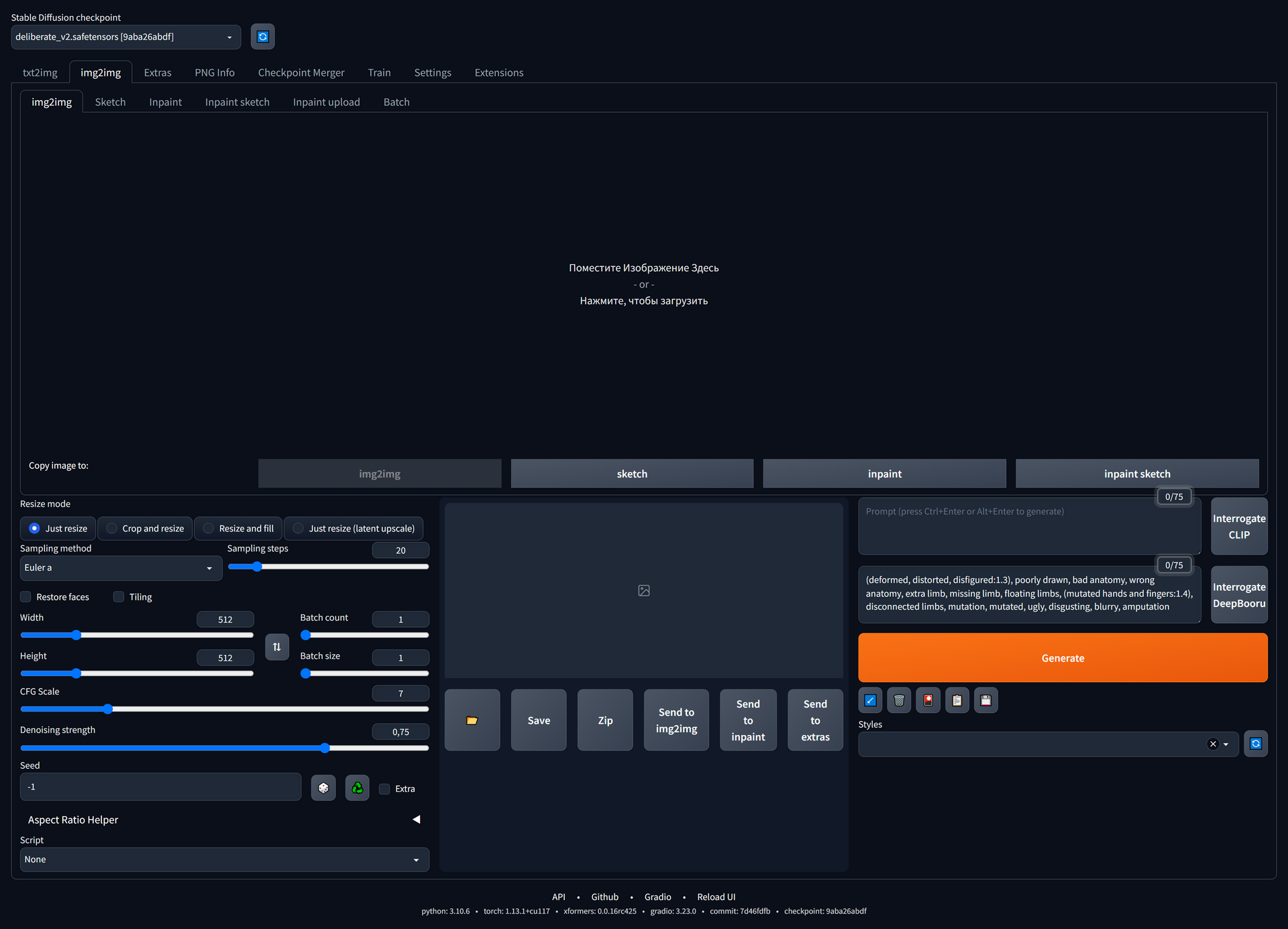The width and height of the screenshot is (1288, 929).
Task: Click the checkpoint refresh icon
Action: [262, 37]
